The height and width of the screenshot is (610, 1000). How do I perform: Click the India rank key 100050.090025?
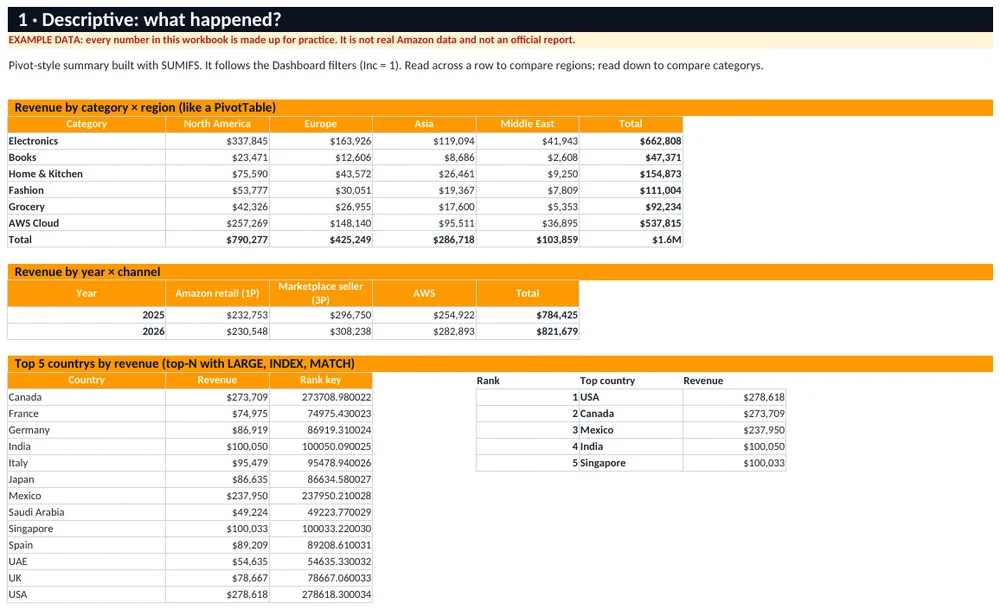click(x=320, y=447)
